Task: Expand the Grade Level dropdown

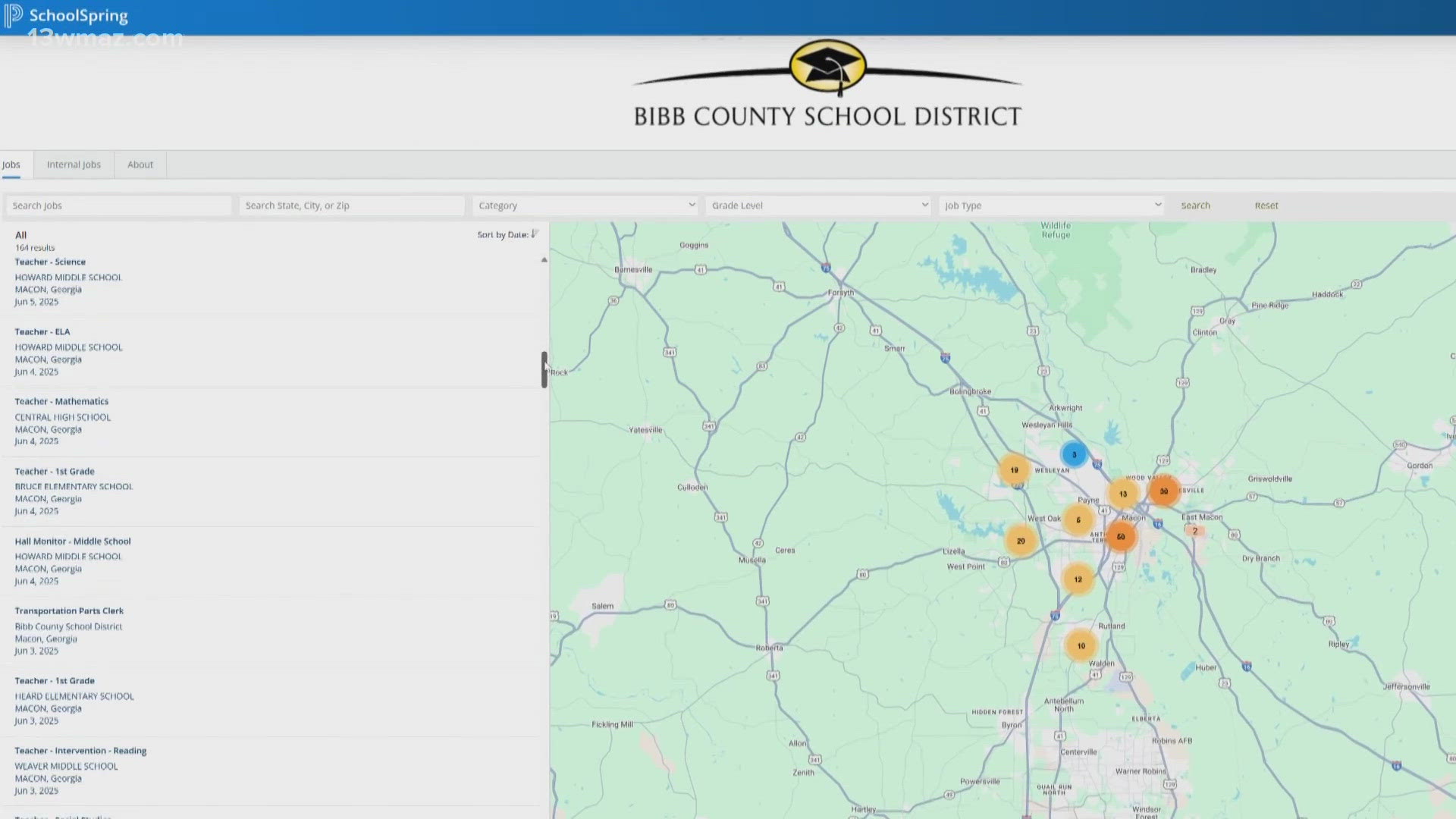Action: point(817,206)
